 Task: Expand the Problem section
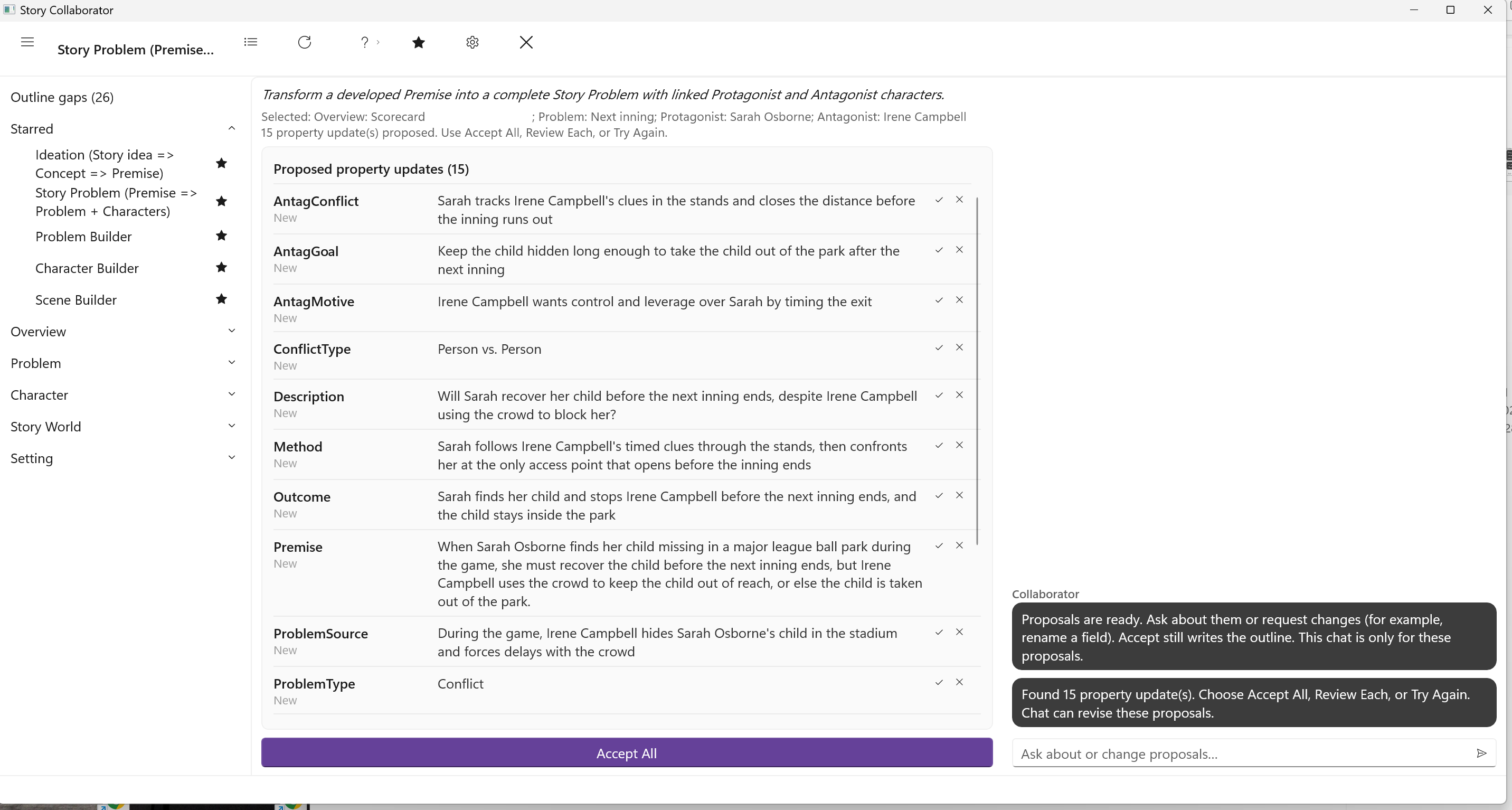(231, 363)
